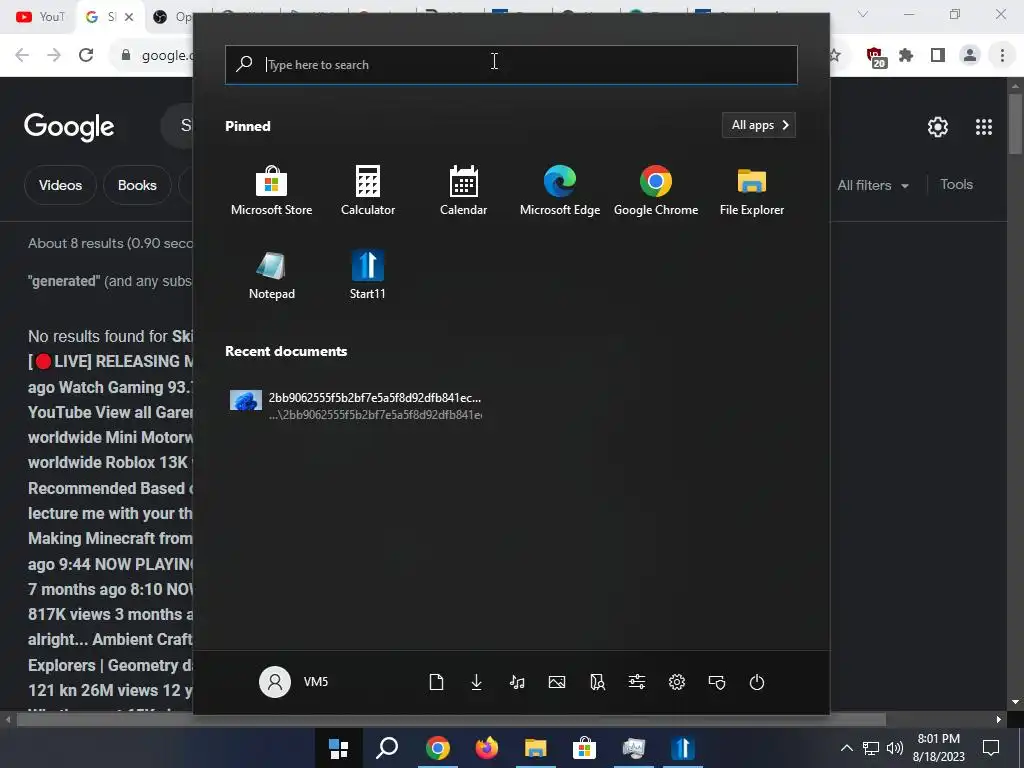Switch to the OBS tab in Chrome
The width and height of the screenshot is (1024, 768).
coord(170,17)
